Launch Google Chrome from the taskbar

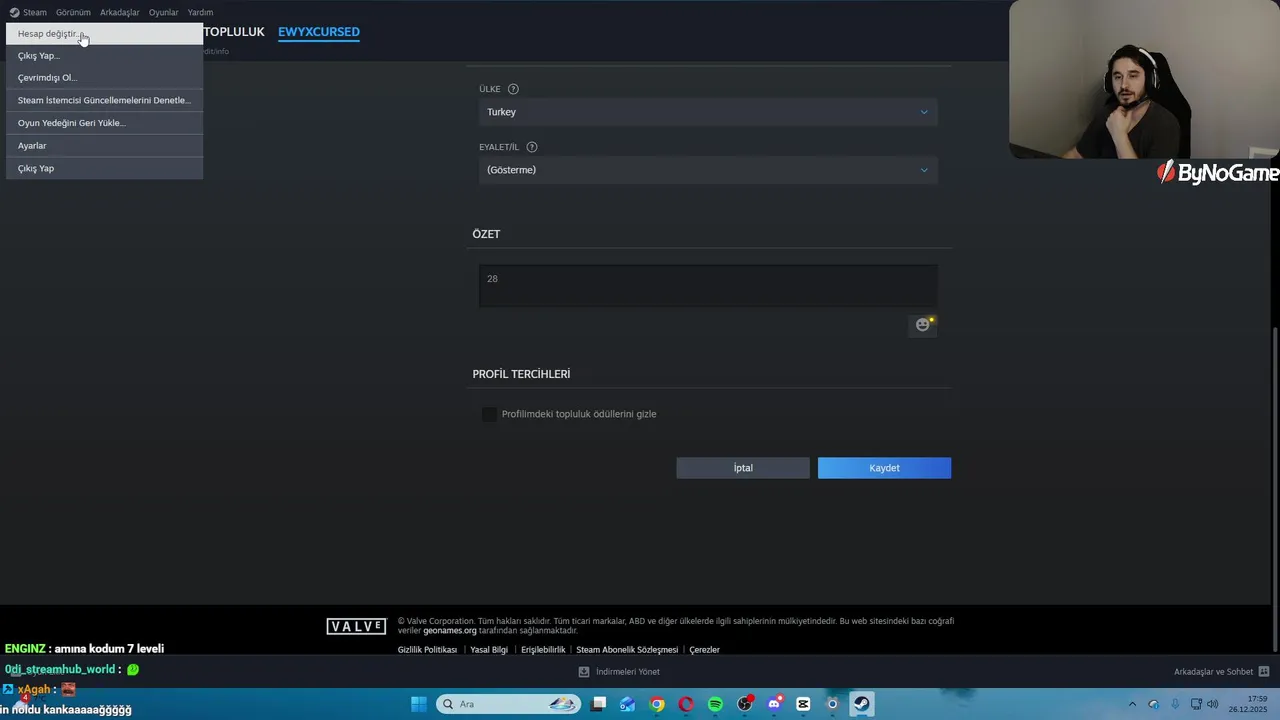657,704
